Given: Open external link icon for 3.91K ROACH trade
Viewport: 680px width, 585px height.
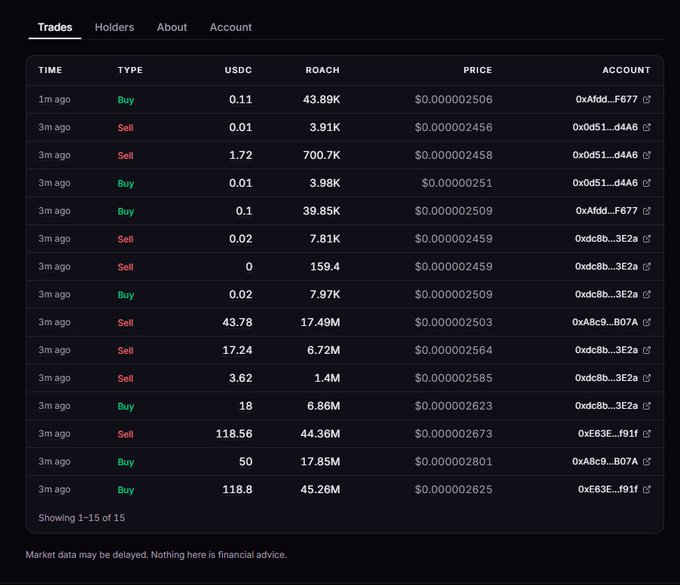Looking at the screenshot, I should click(x=647, y=127).
